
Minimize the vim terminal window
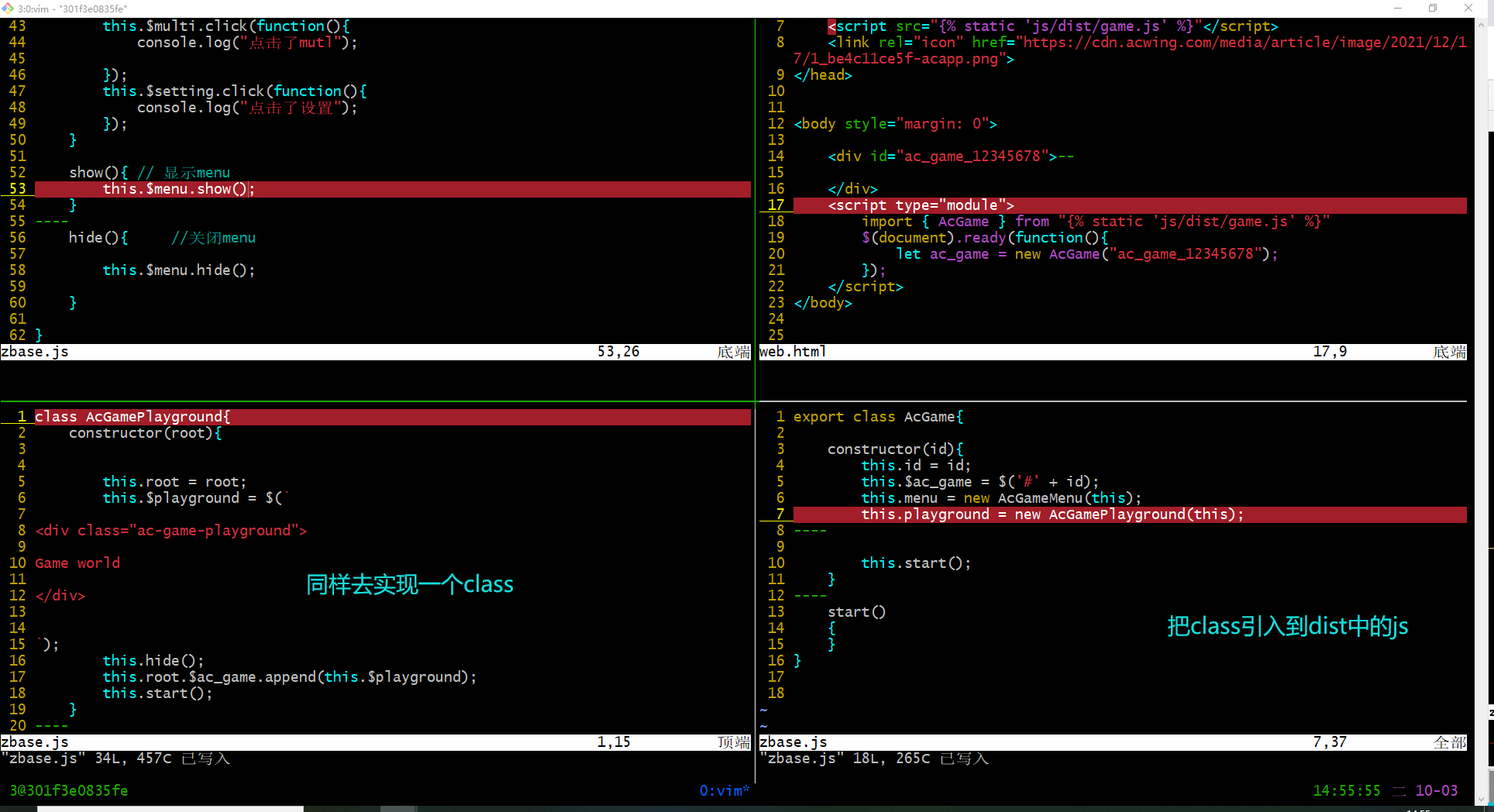(x=1398, y=8)
